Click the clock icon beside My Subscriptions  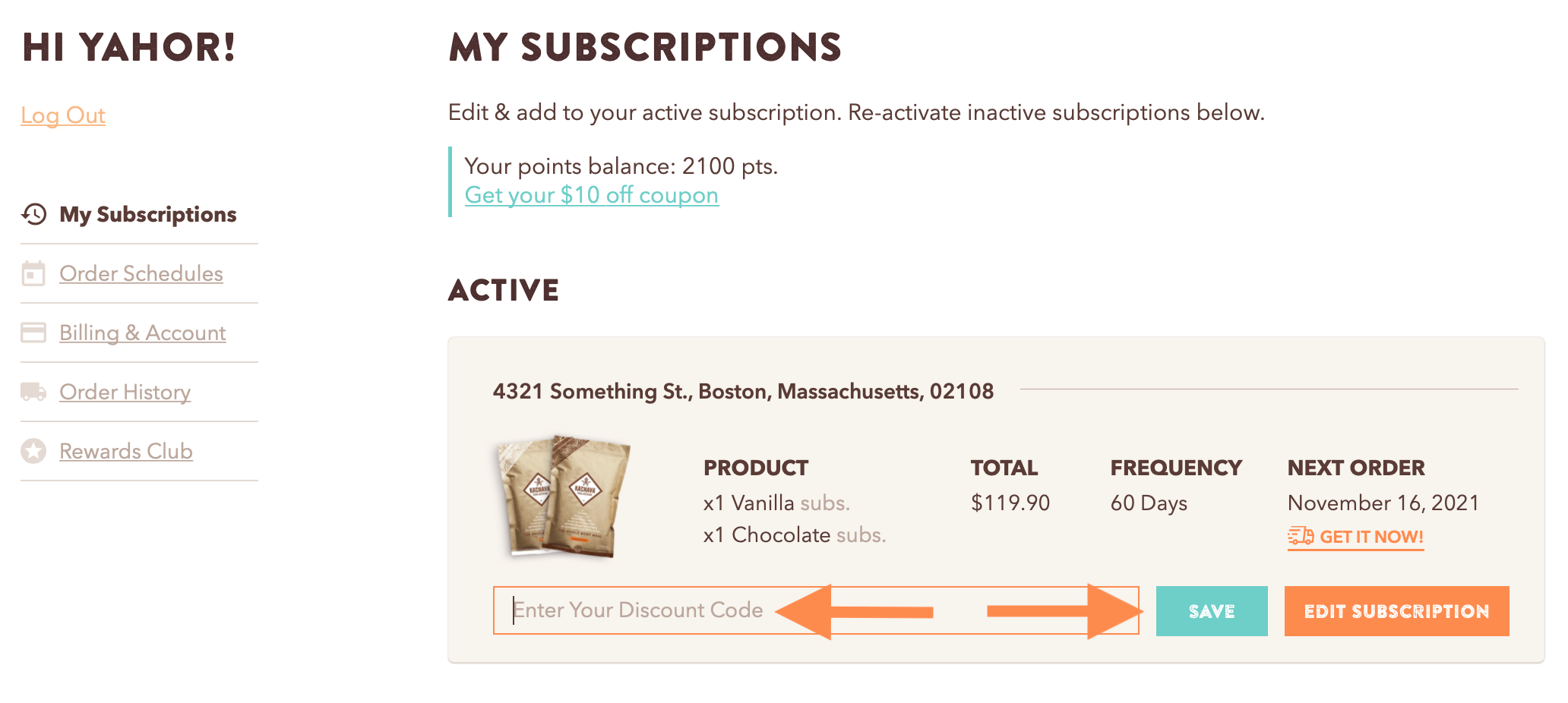coord(33,214)
